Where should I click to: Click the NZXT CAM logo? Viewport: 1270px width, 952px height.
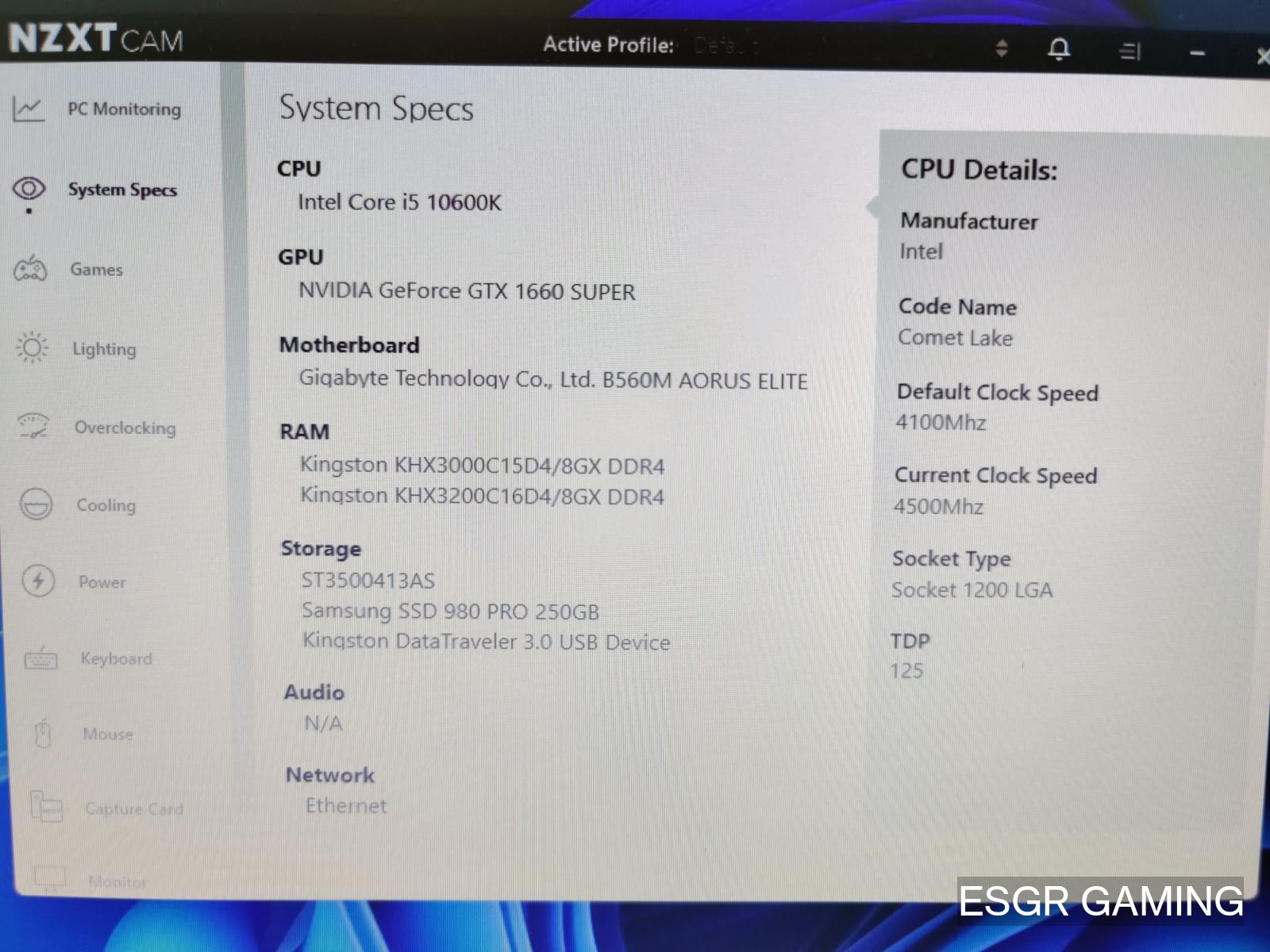point(96,38)
